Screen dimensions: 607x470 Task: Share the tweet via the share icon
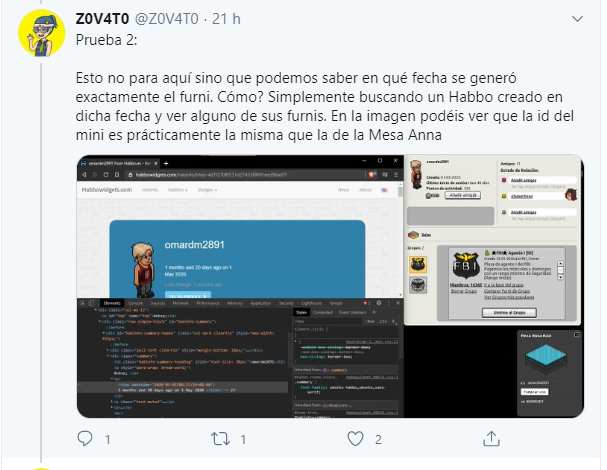491,438
